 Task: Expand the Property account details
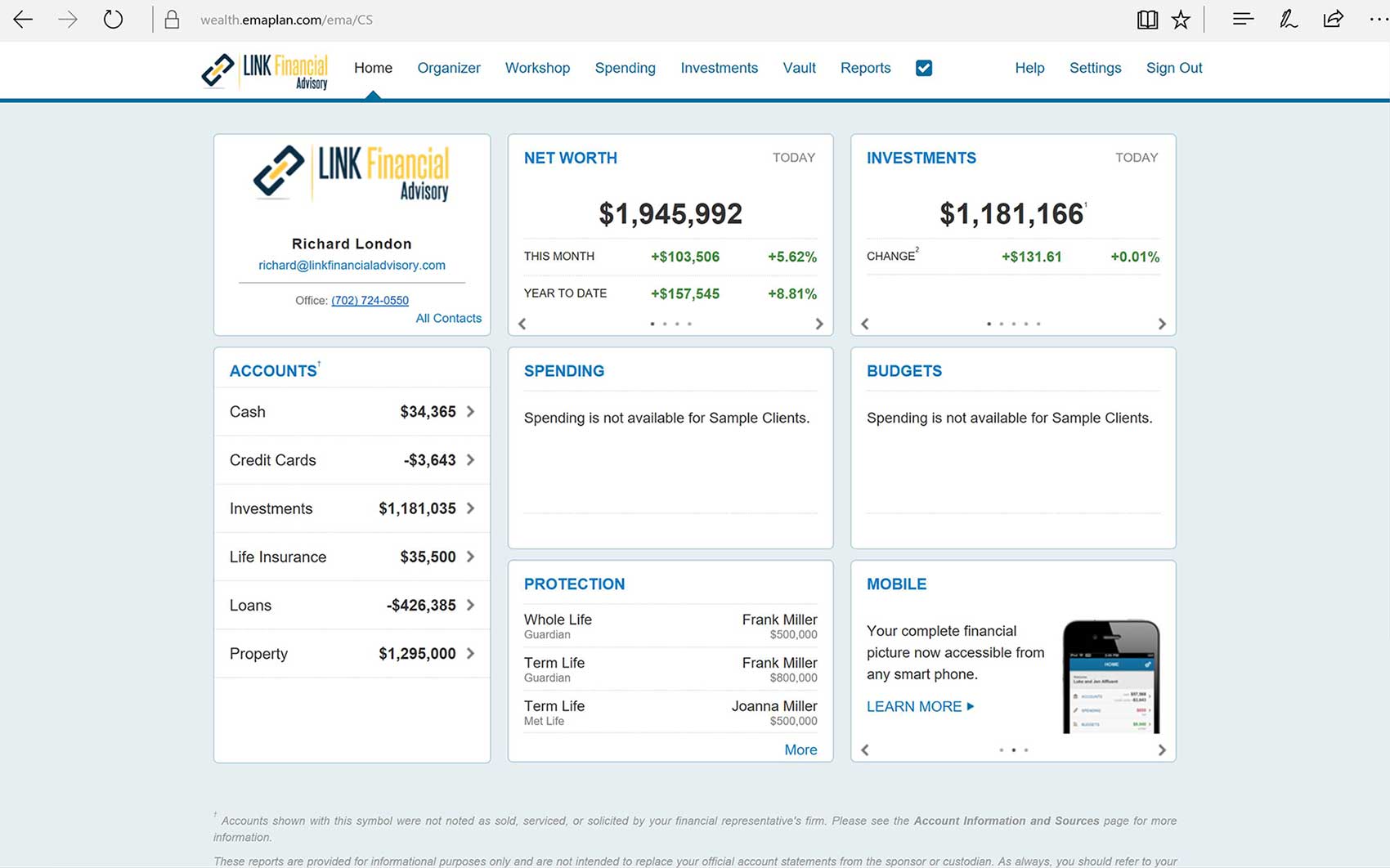469,654
